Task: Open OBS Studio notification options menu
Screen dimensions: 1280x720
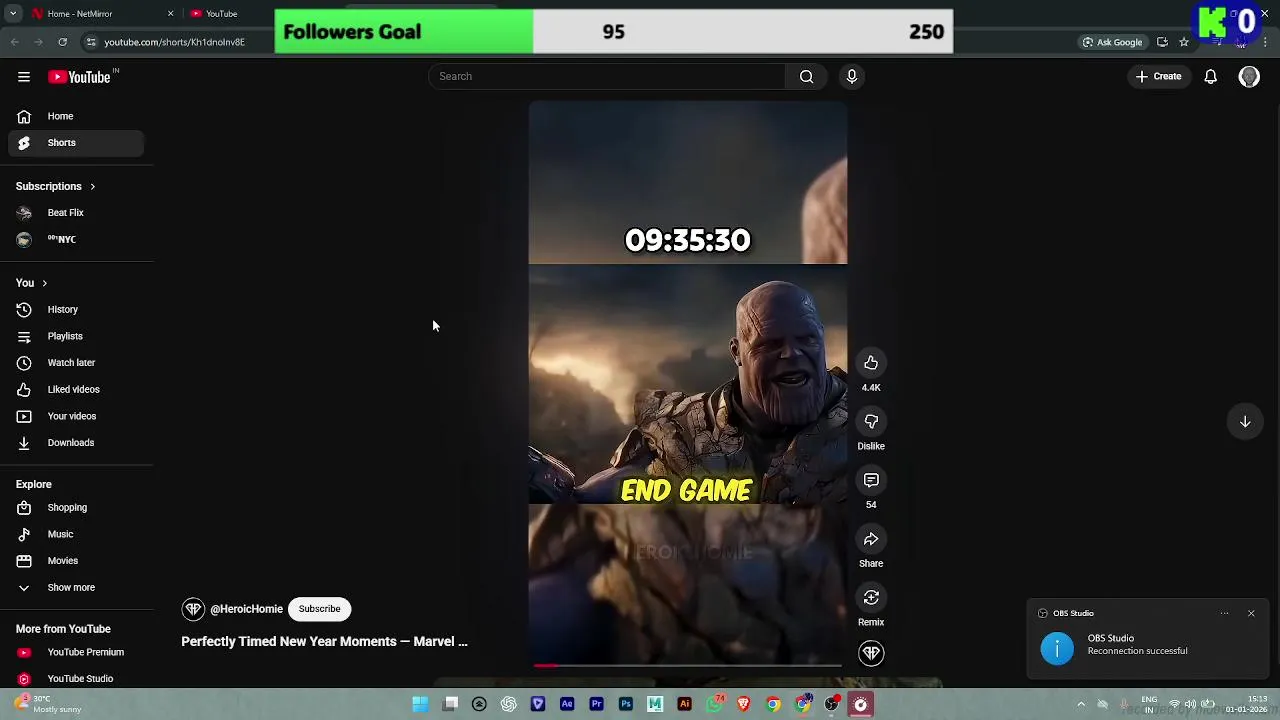Action: (x=1224, y=613)
